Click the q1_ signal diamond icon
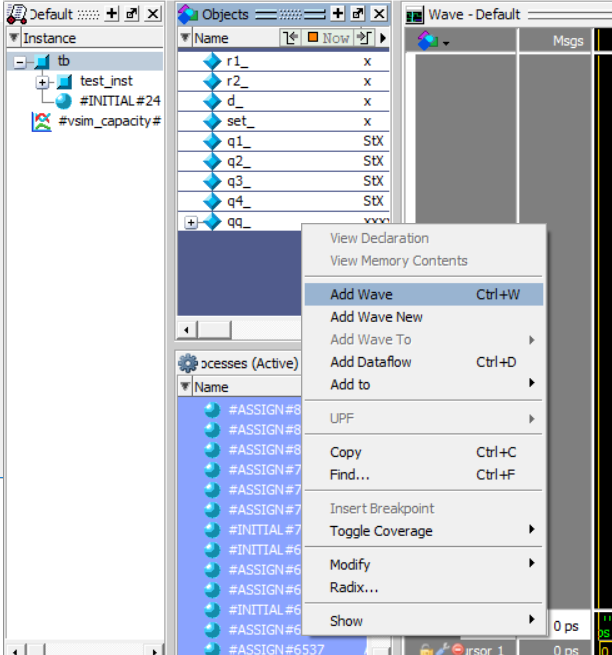Viewport: 612px width, 655px height. click(212, 142)
